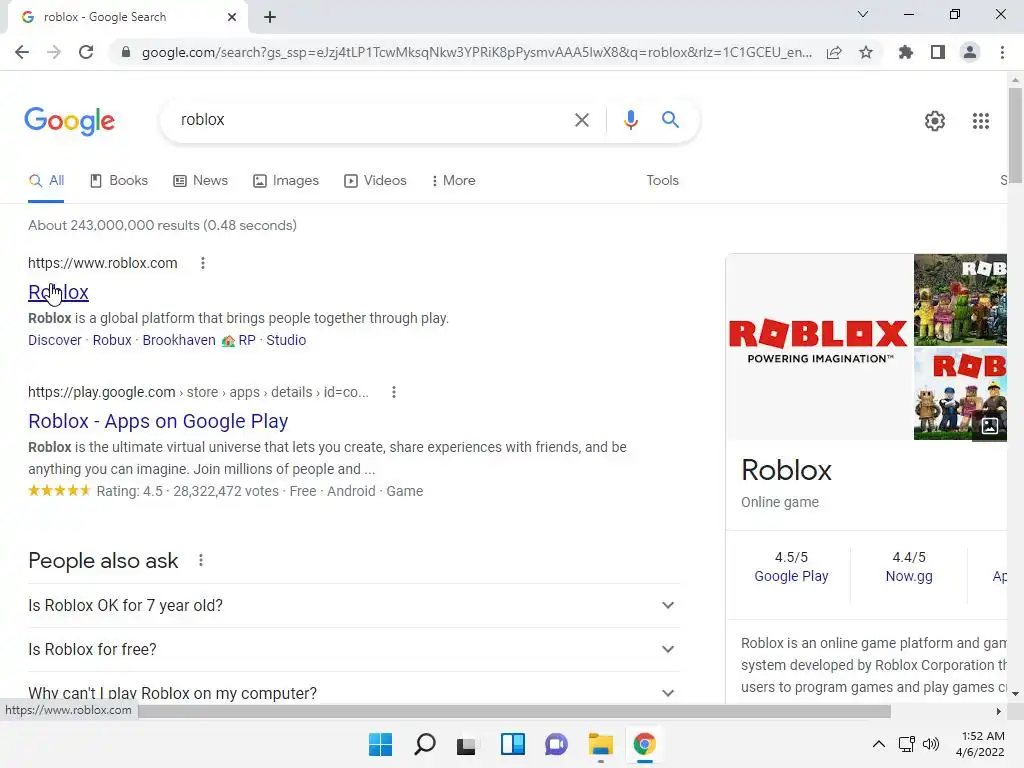
Task: Open File Explorer on taskbar
Action: 600,744
